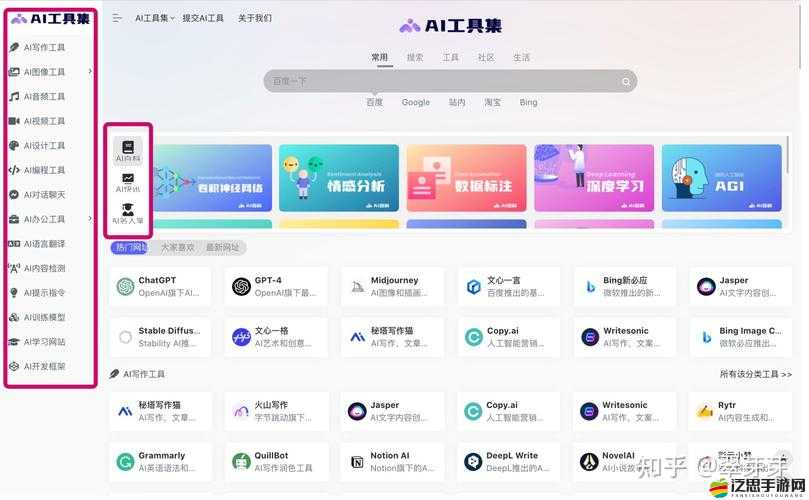Open the Bing Image Creator card
The width and height of the screenshot is (809, 500).
click(741, 337)
